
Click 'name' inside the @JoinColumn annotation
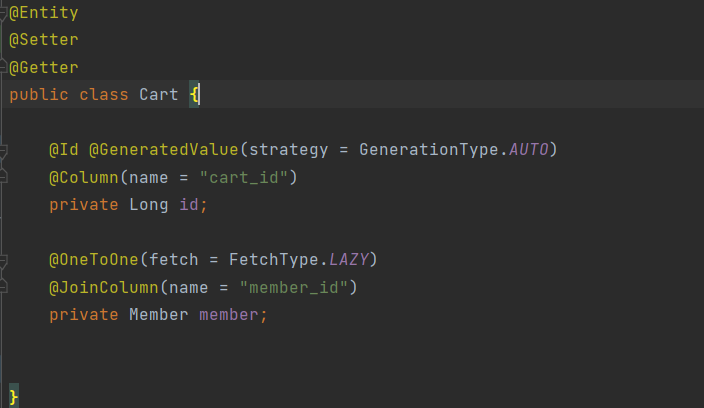(189, 288)
